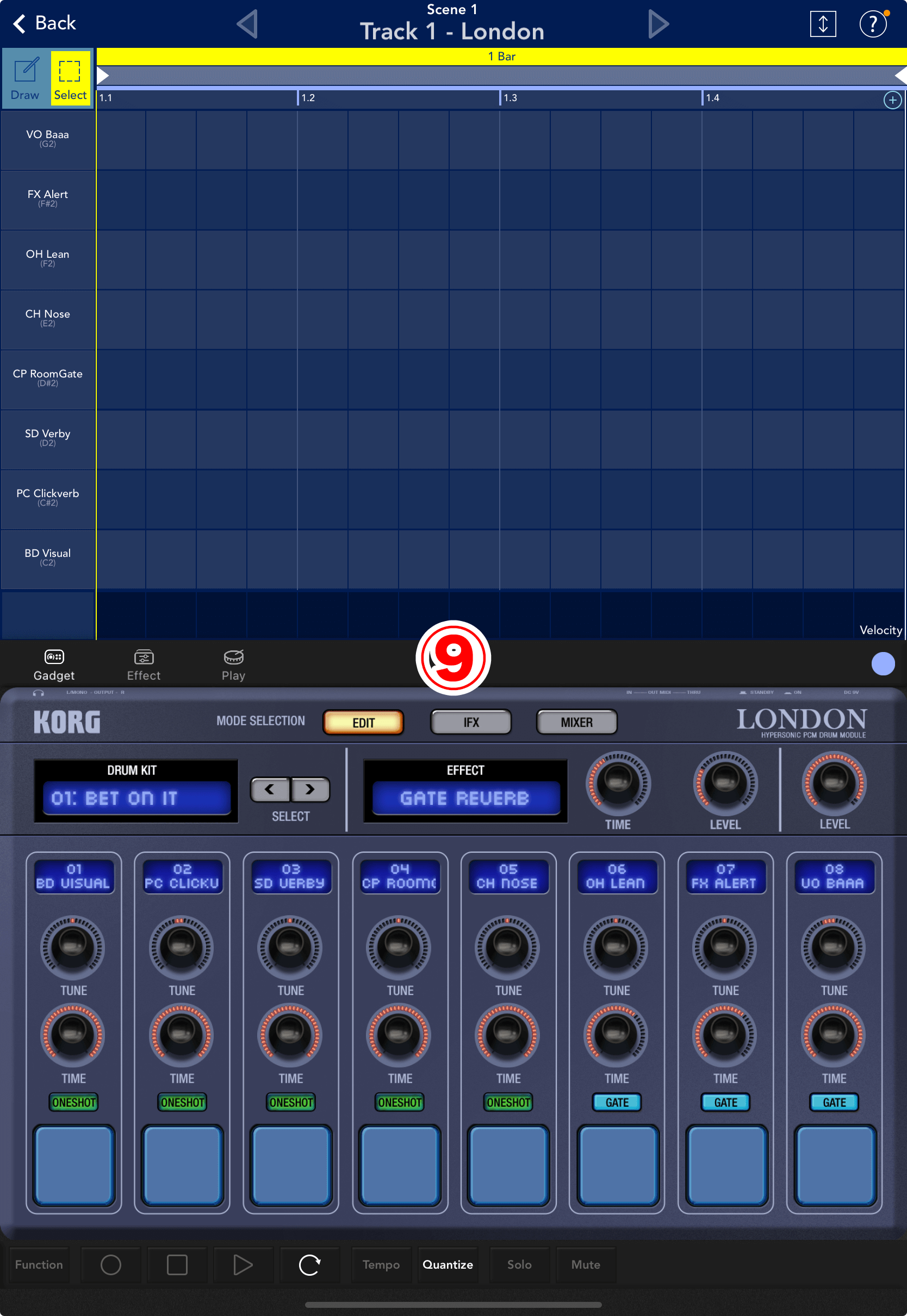This screenshot has width=907, height=1316.
Task: Toggle ONESHOT on pad 01 BD Visual
Action: 73,1102
